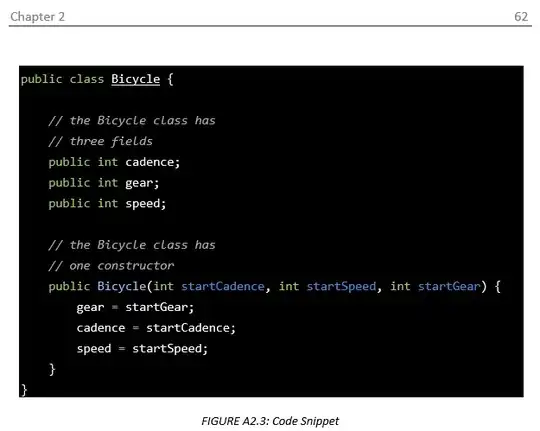Image resolution: width=540 pixels, height=431 pixels.
Task: Click page number 62 in header
Action: click(x=521, y=17)
